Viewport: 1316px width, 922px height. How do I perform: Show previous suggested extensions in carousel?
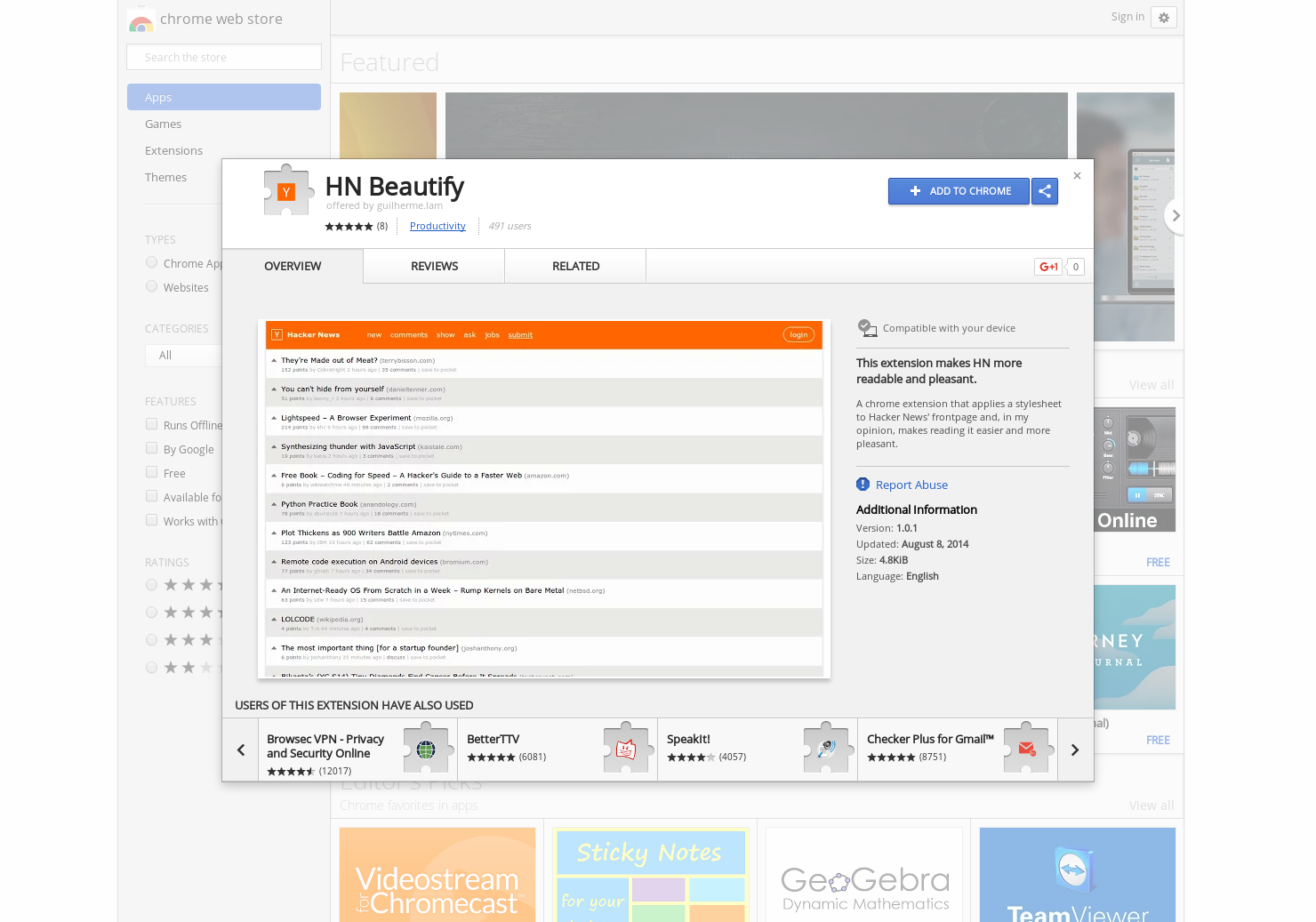240,749
